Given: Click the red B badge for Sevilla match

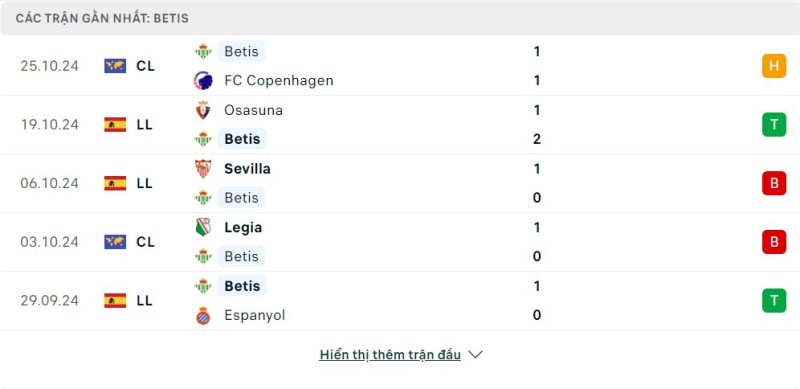Looking at the screenshot, I should click(774, 183).
